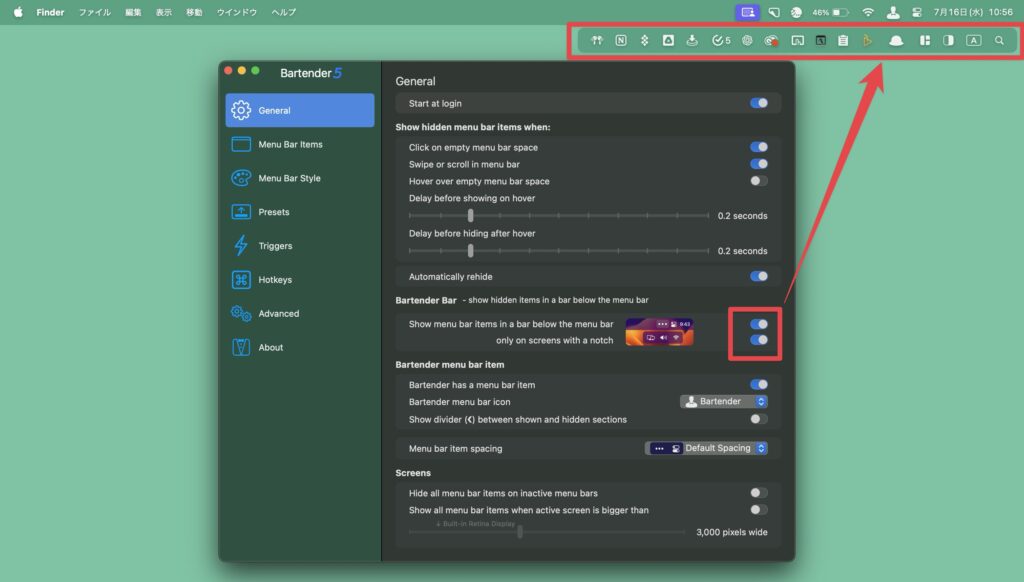Open the Apple menu
1024x582 pixels.
click(18, 12)
